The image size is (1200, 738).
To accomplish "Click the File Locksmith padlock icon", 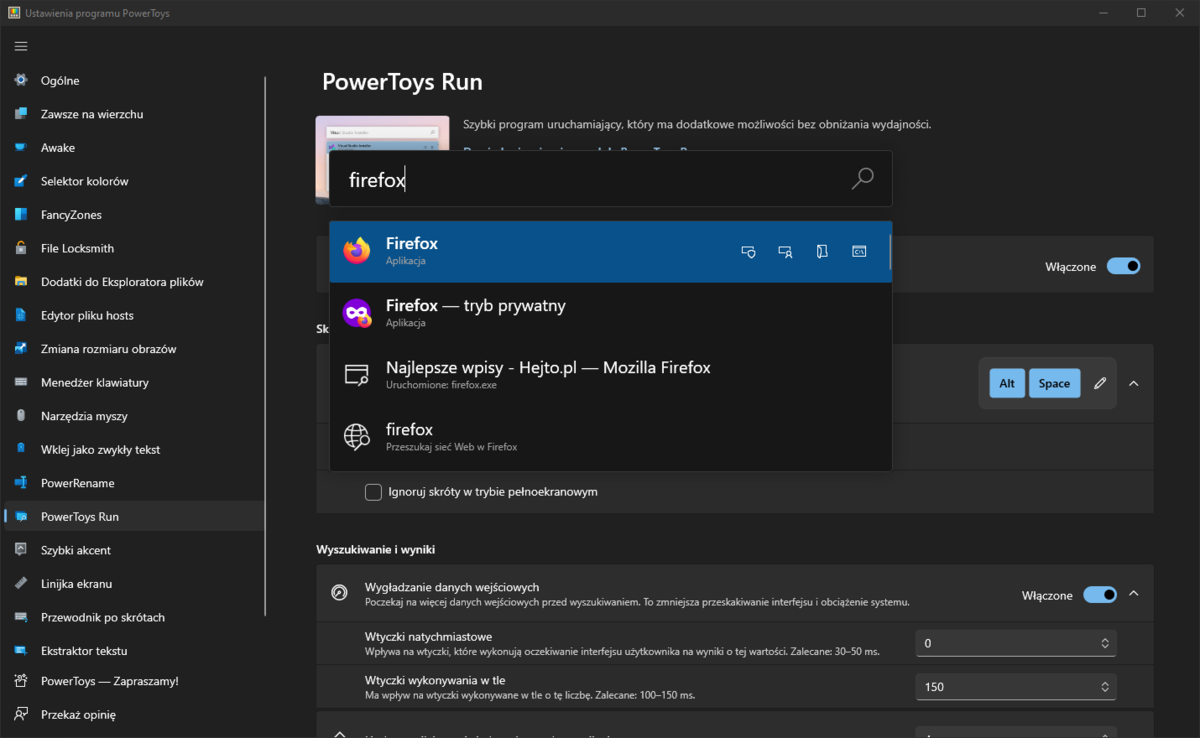I will (x=21, y=248).
